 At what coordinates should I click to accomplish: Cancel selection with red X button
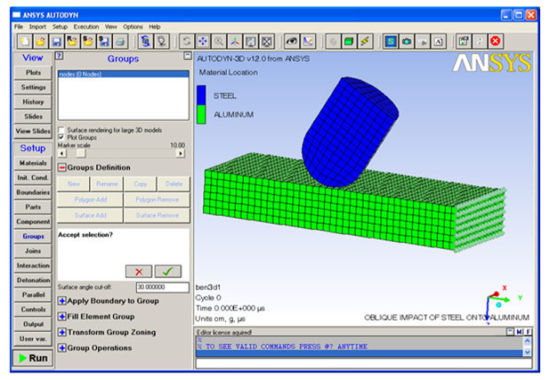click(139, 271)
